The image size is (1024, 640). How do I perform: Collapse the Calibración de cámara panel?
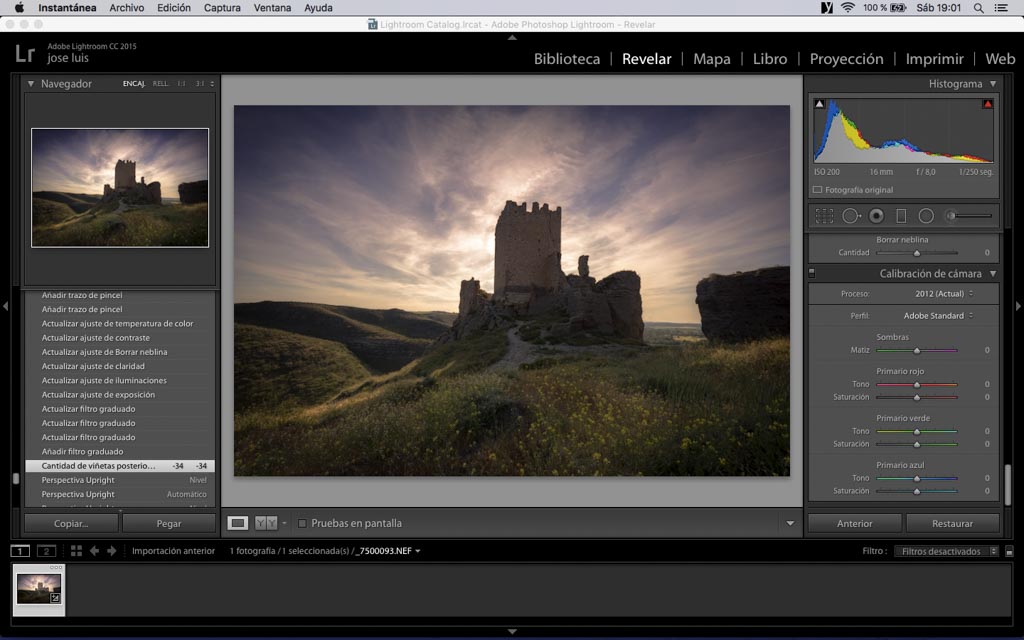pyautogui.click(x=992, y=274)
